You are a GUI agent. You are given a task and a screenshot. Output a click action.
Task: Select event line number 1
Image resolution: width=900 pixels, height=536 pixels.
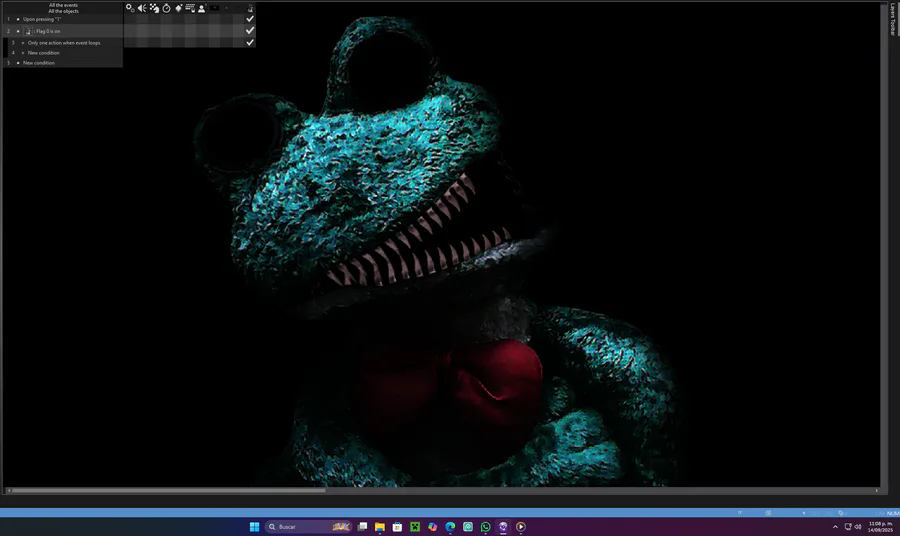pos(8,19)
